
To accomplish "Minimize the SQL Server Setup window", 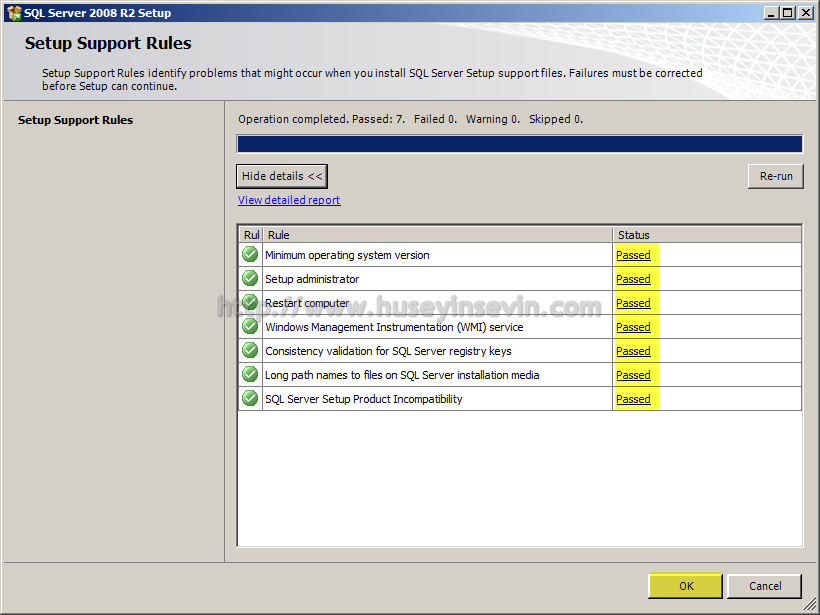I will click(771, 13).
